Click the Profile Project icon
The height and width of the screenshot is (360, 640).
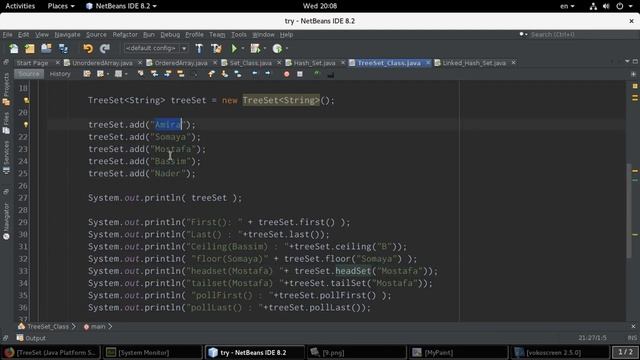(x=277, y=49)
